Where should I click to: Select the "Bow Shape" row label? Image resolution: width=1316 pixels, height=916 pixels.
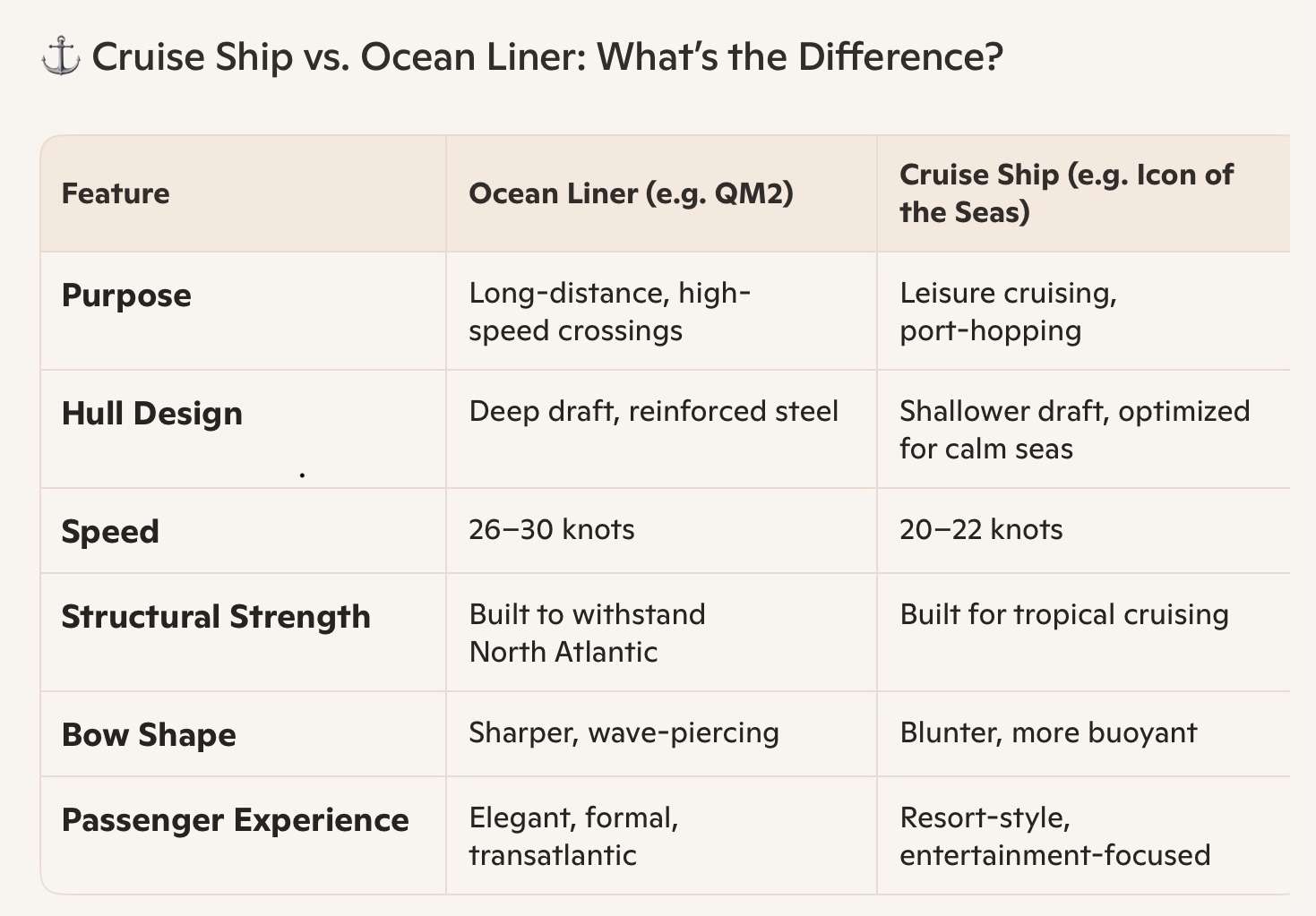149,735
